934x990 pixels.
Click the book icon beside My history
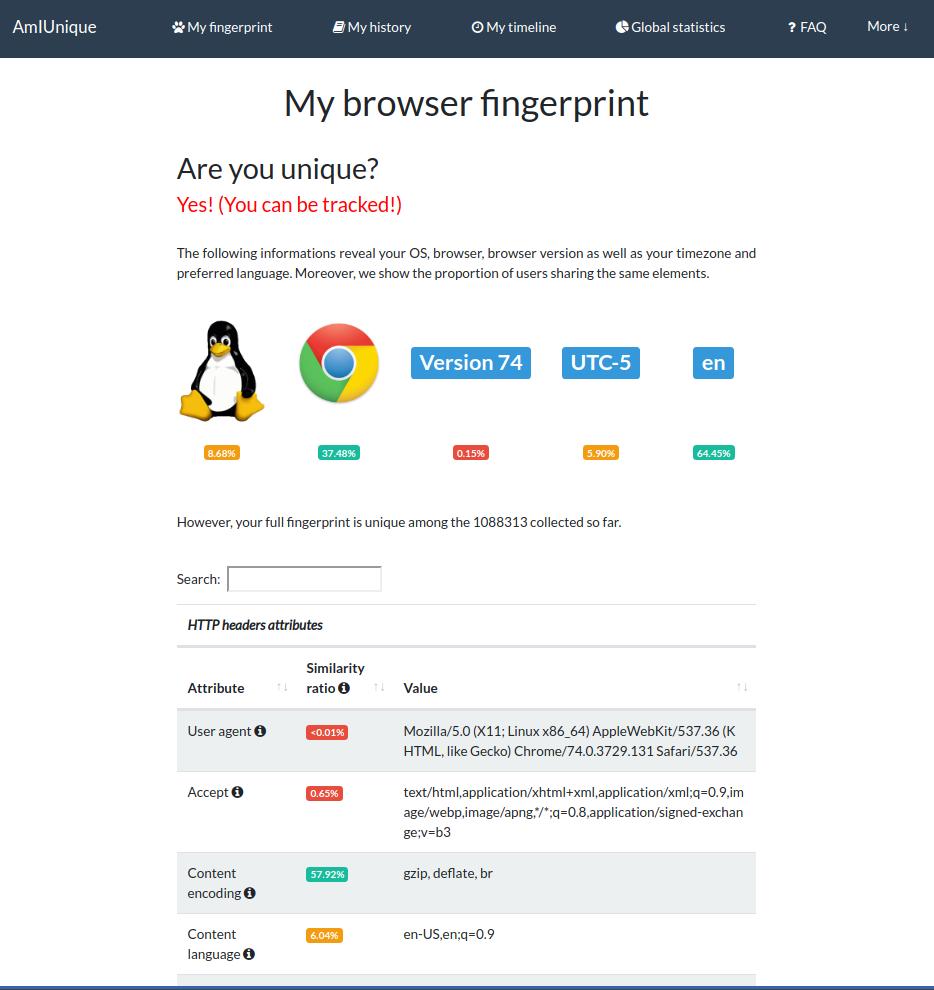click(338, 27)
